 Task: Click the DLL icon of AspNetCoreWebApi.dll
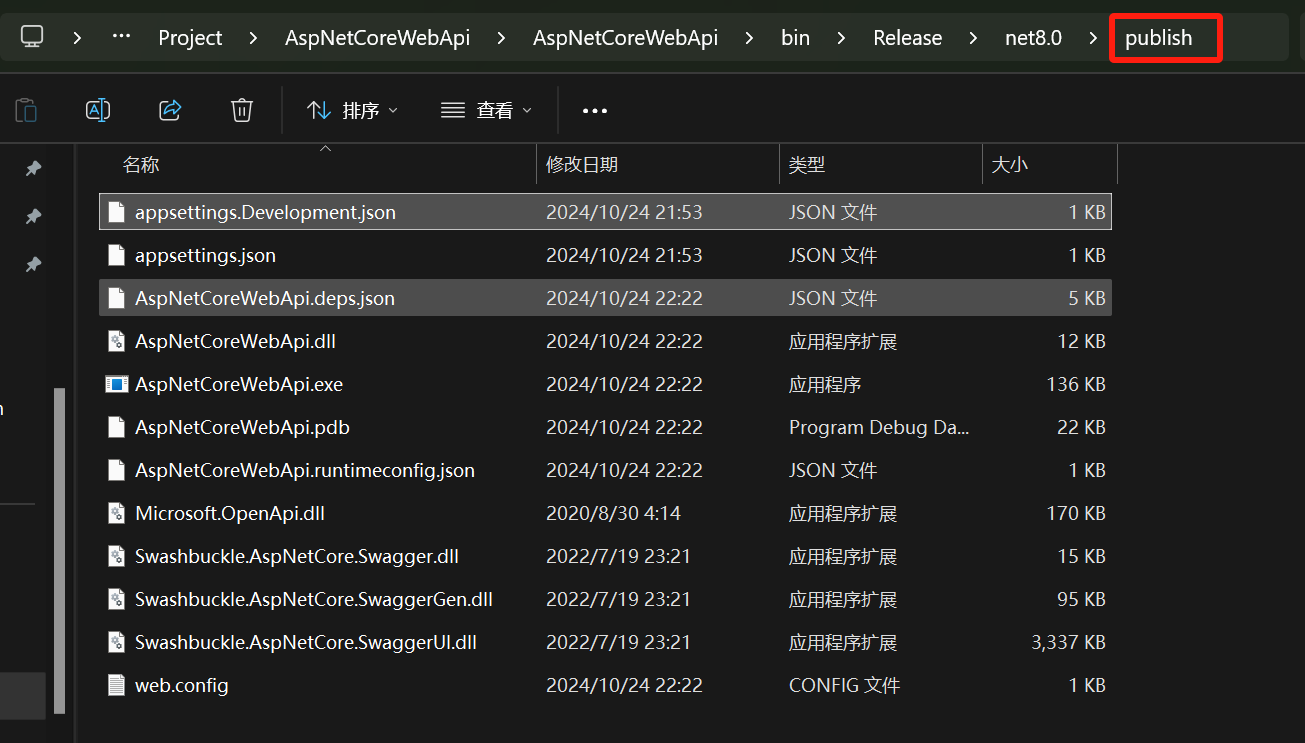[117, 341]
